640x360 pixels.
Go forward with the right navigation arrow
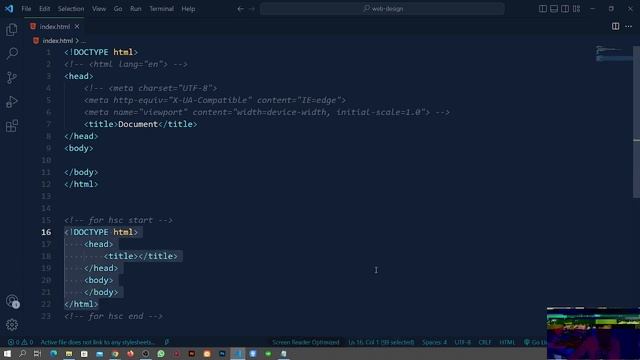click(x=252, y=9)
